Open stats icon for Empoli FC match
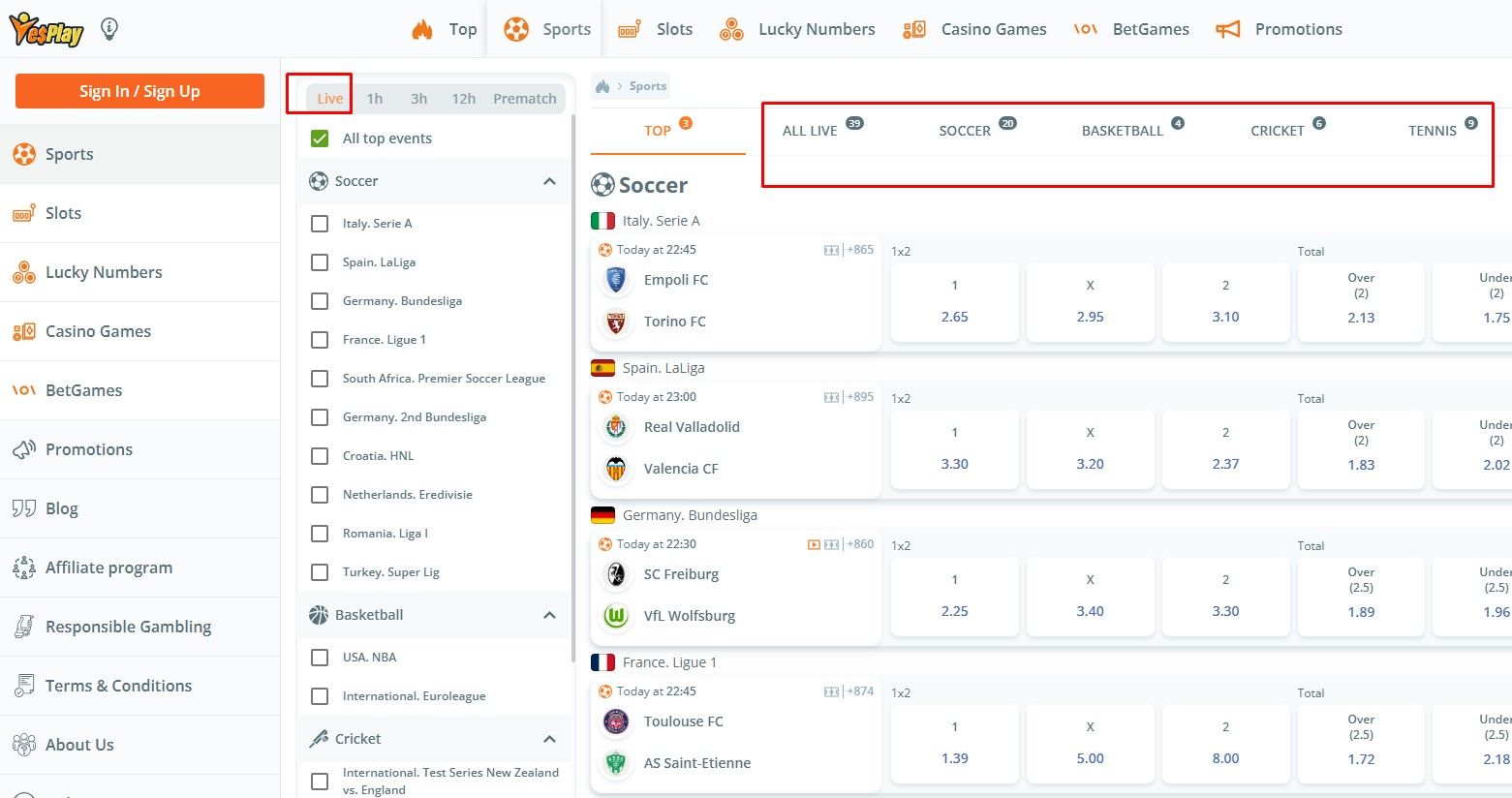The height and width of the screenshot is (798, 1512). tap(831, 250)
